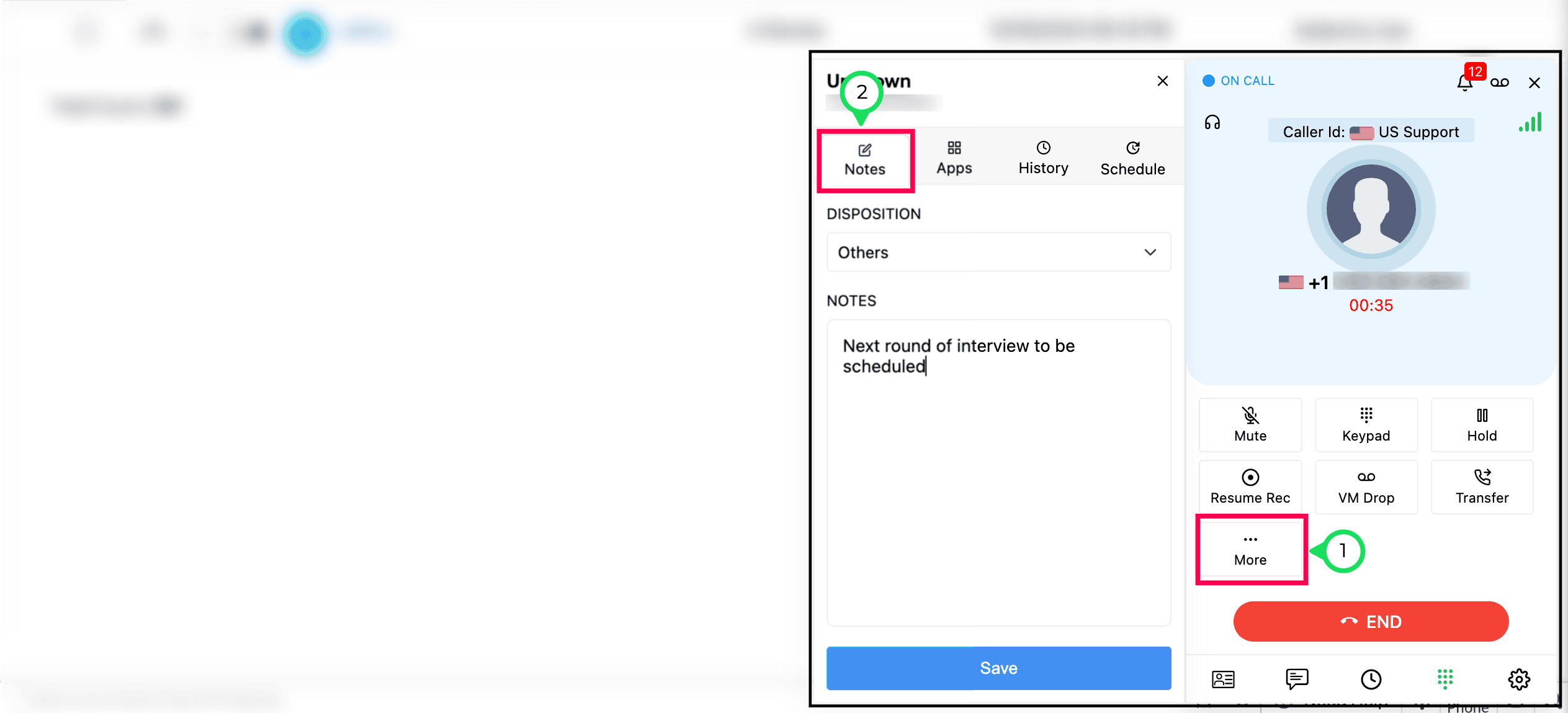
Task: Open settings gear icon
Action: (x=1519, y=679)
